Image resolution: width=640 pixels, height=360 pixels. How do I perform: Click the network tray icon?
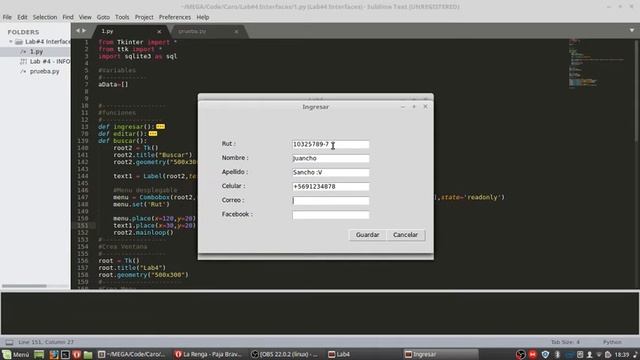[x=599, y=354]
